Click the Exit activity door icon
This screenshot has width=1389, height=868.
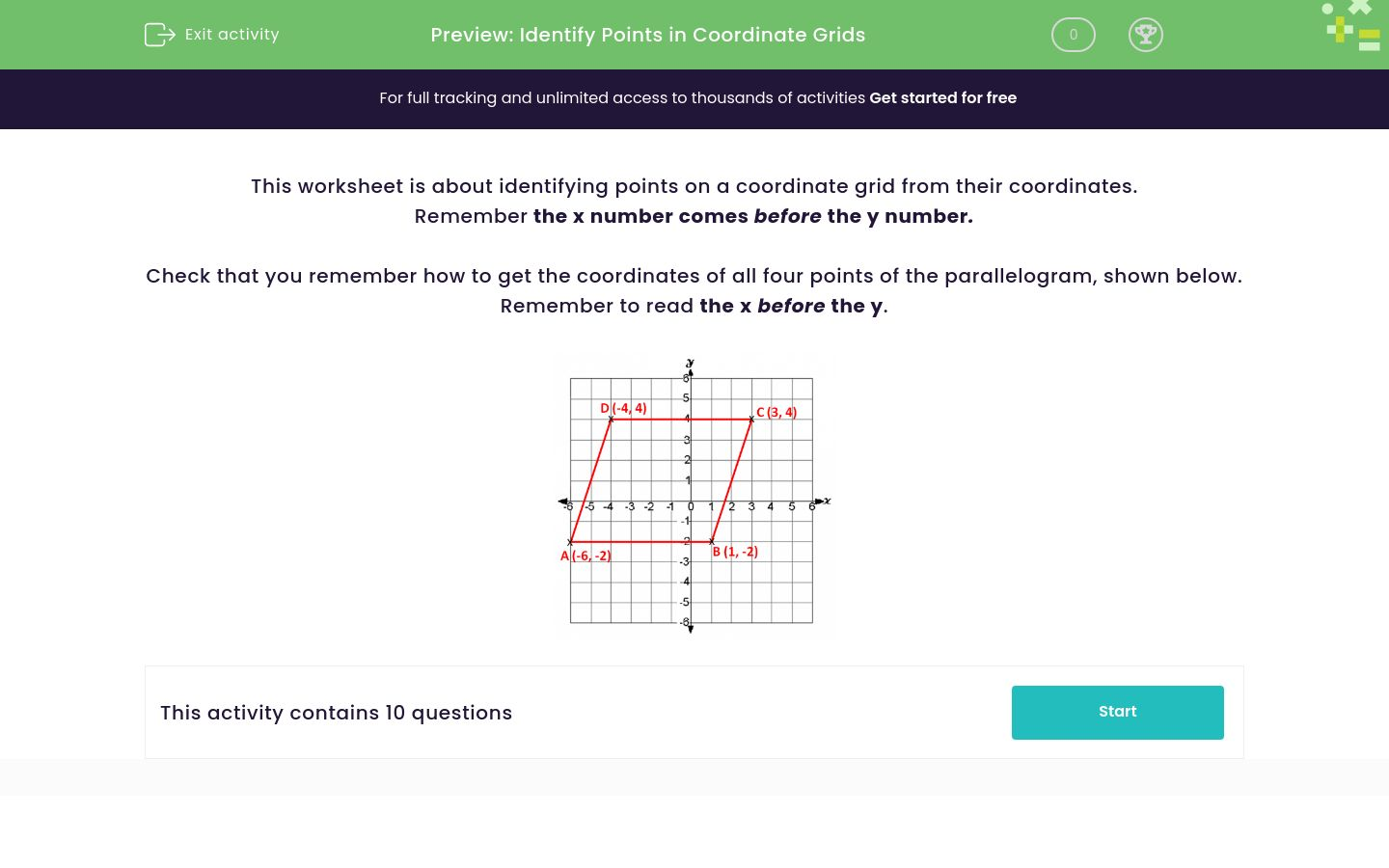click(x=160, y=34)
